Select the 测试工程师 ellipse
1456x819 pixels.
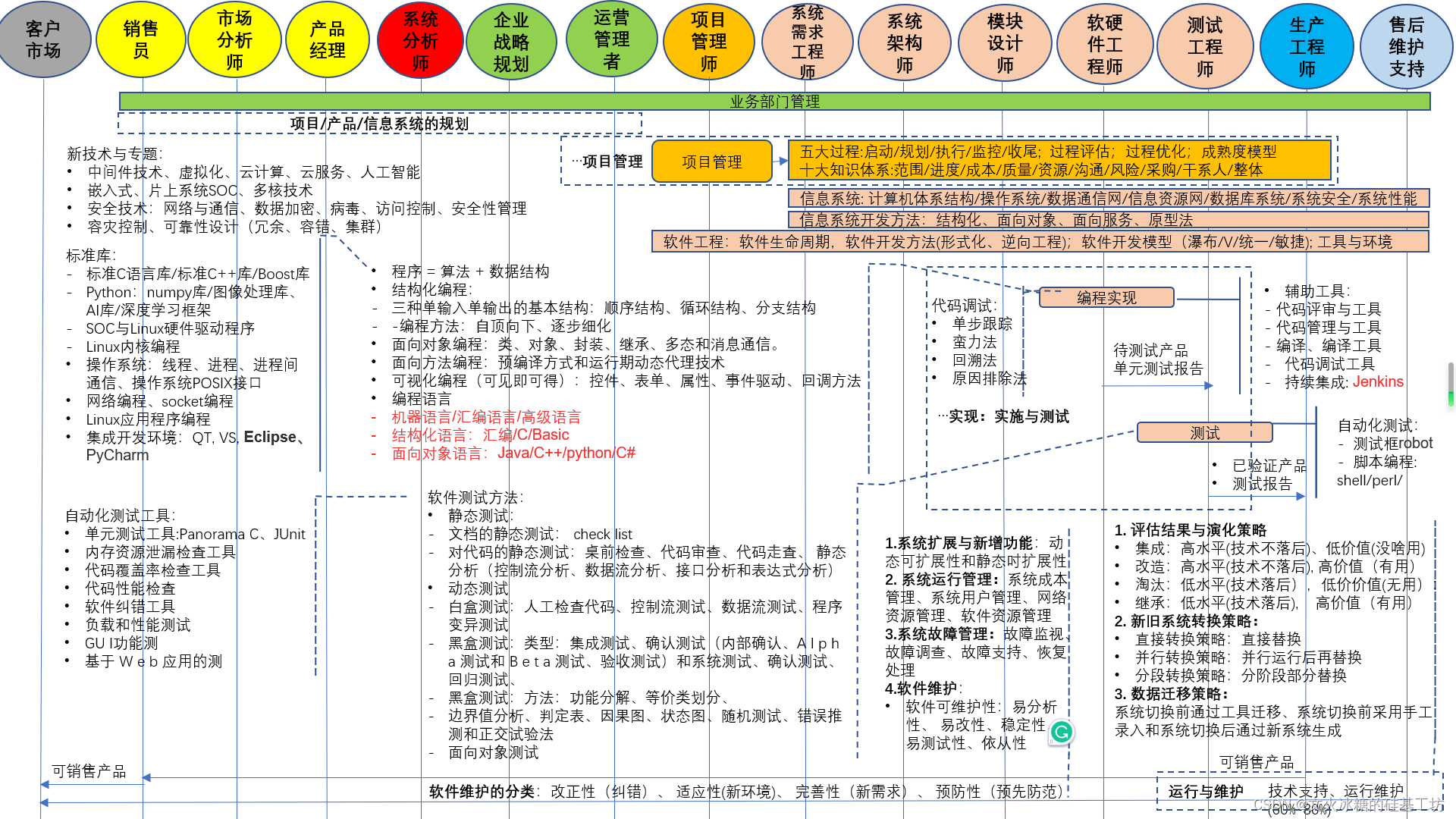tap(1204, 46)
